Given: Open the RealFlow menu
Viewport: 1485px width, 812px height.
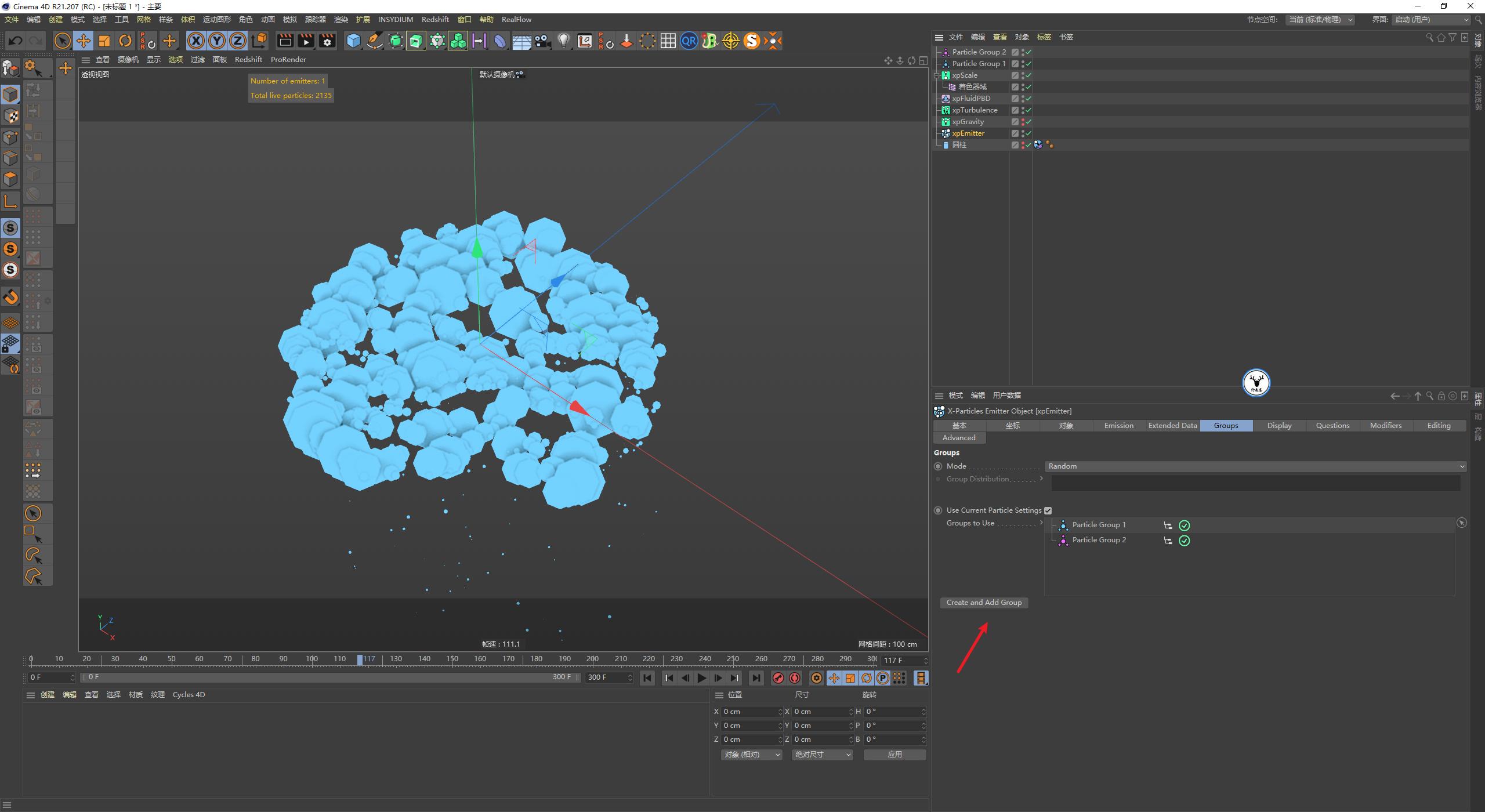Looking at the screenshot, I should [516, 19].
